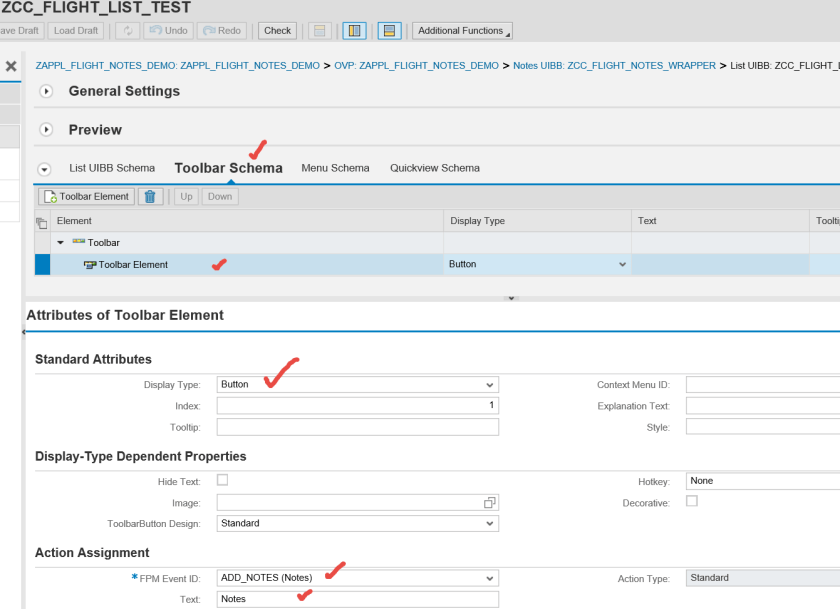Screen dimensions: 840x609
Task: Toggle the navigation panel column icon
Action: 355,31
